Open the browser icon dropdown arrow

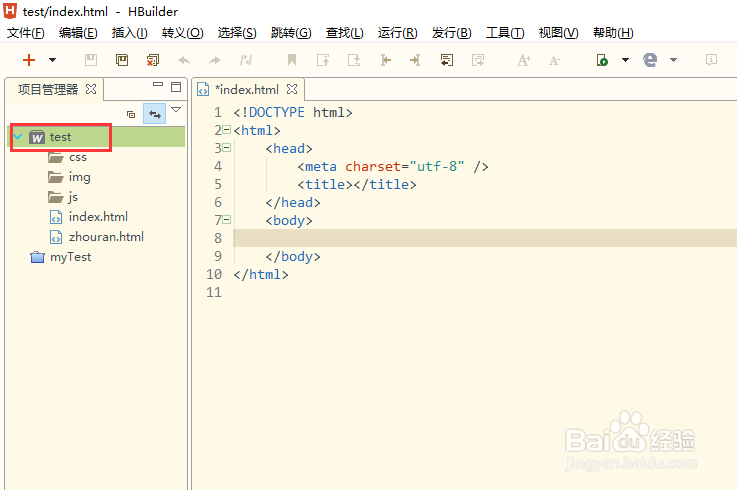click(x=674, y=60)
